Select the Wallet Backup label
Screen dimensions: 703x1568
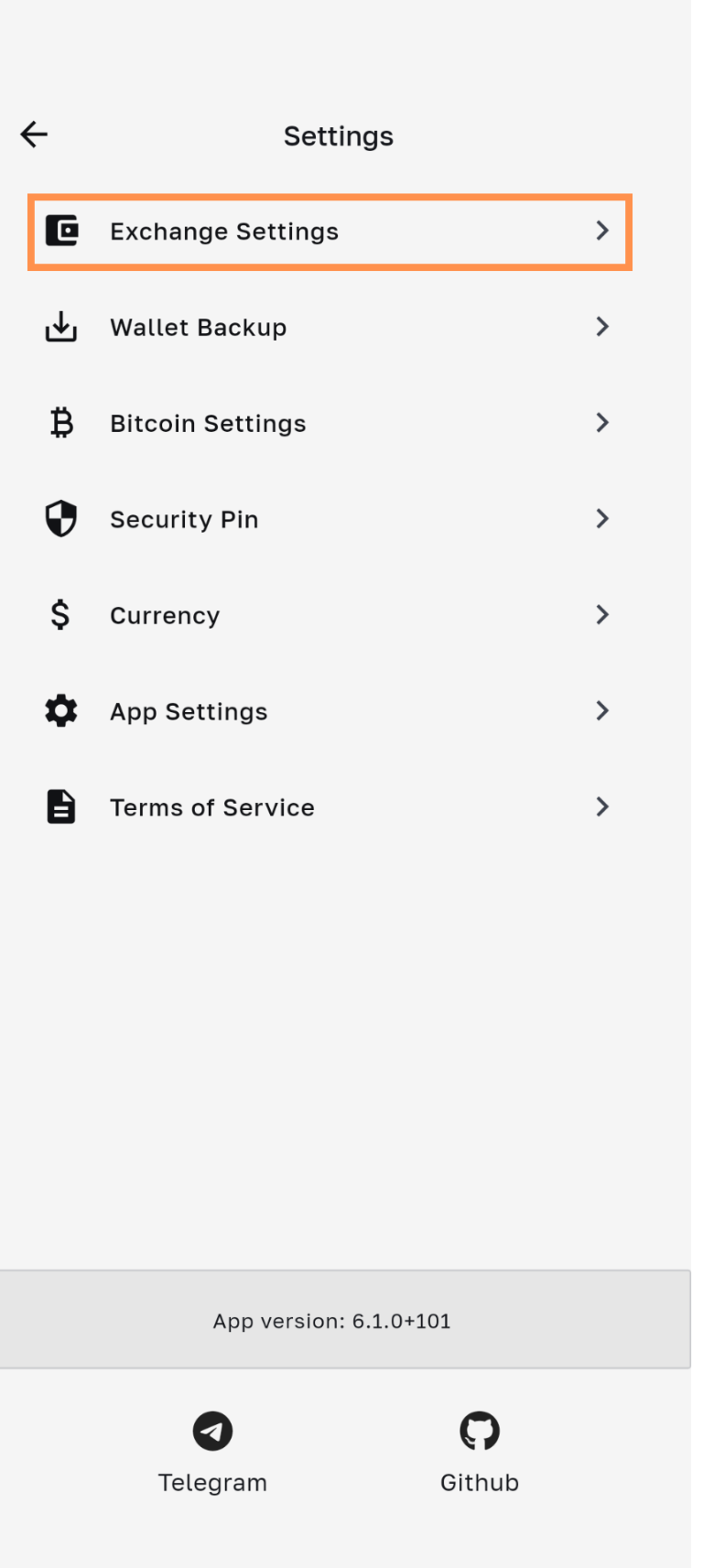click(199, 328)
